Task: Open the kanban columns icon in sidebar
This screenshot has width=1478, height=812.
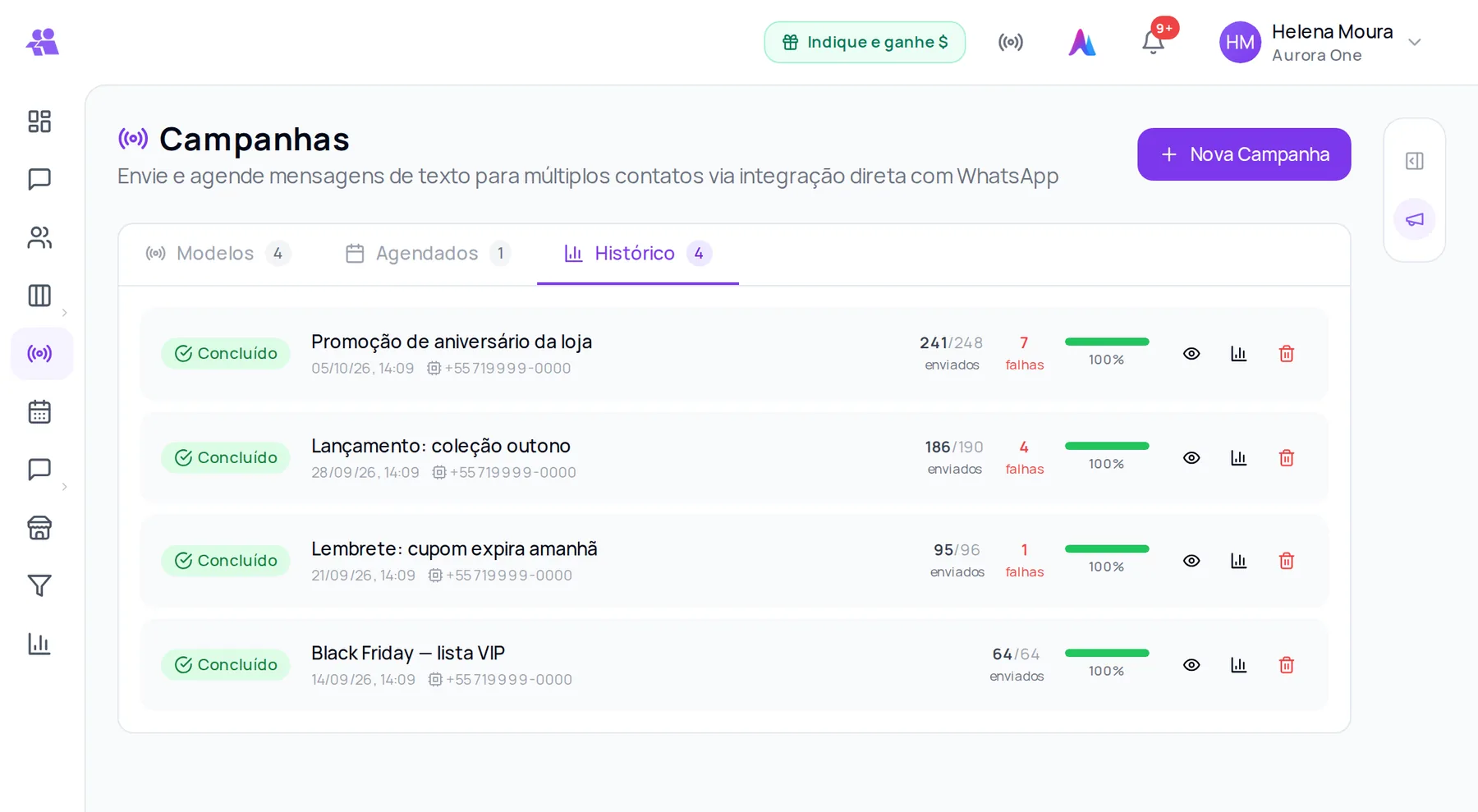Action: 39,296
